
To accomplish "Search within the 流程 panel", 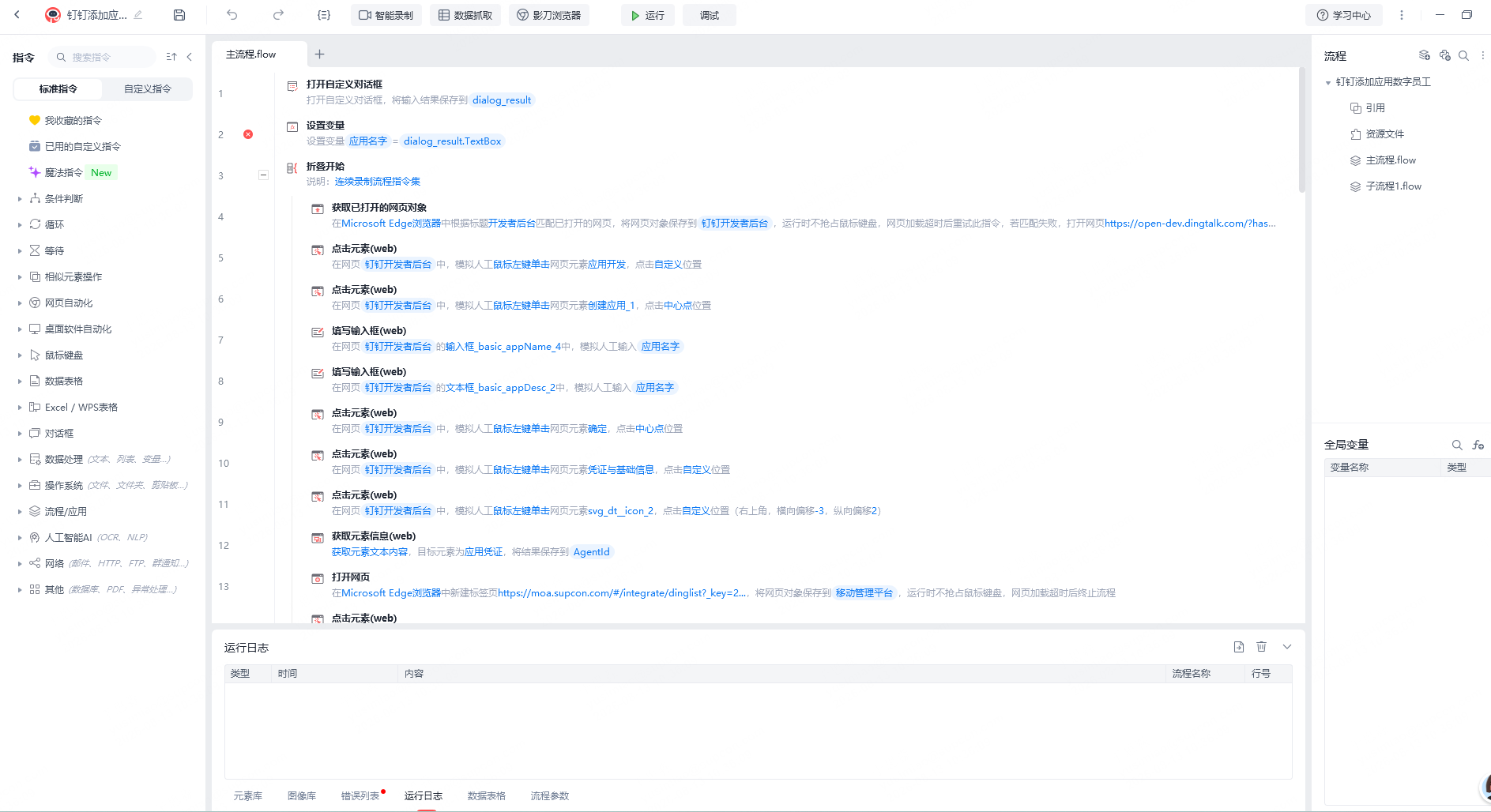I will (1463, 55).
